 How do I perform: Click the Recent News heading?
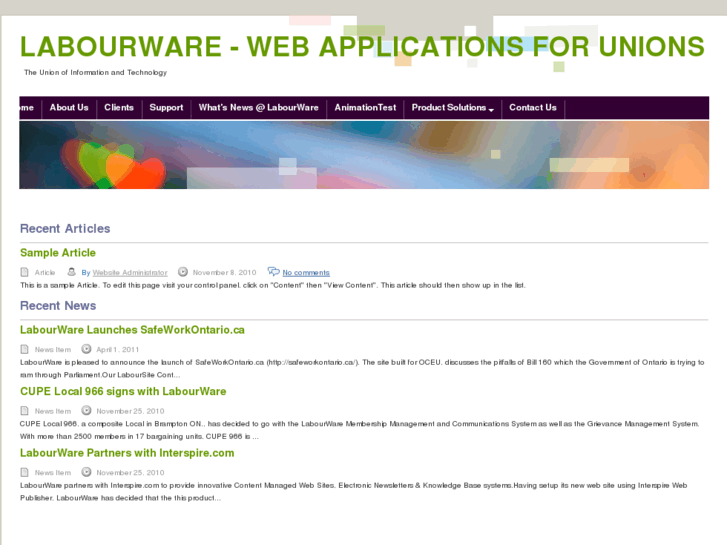[x=58, y=306]
